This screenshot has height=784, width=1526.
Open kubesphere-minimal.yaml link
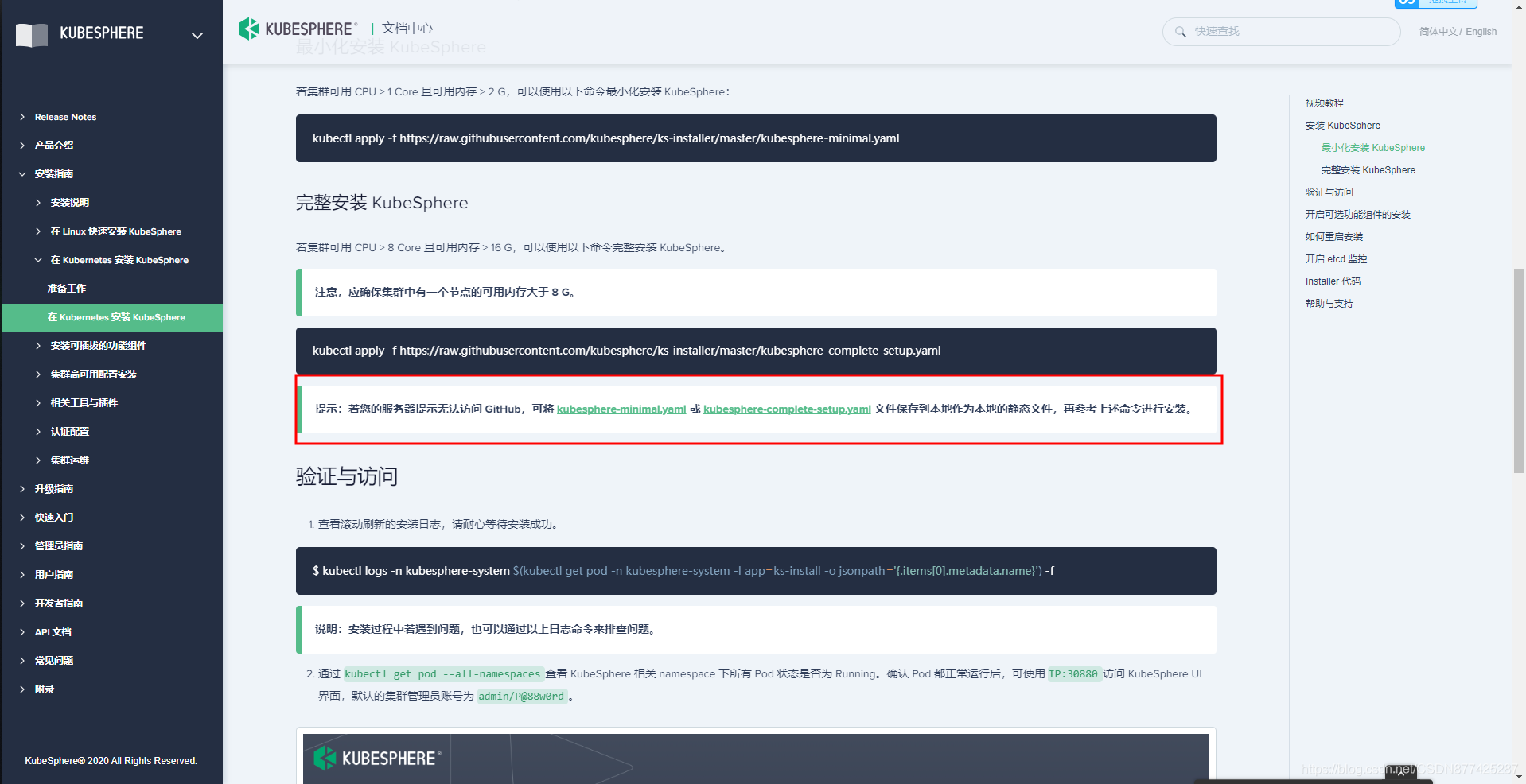point(621,409)
